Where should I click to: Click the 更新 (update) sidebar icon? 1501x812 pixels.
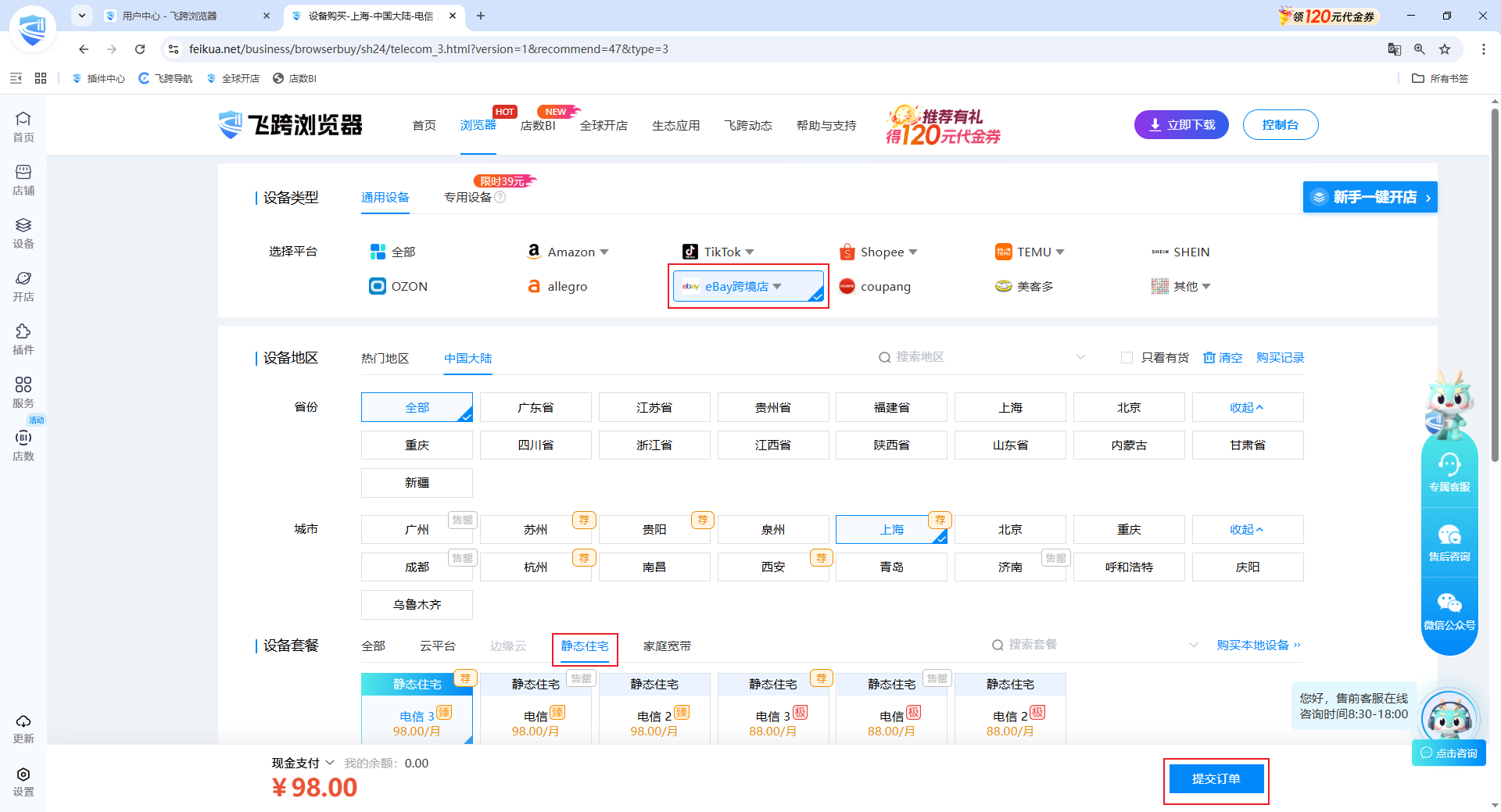[x=23, y=728]
